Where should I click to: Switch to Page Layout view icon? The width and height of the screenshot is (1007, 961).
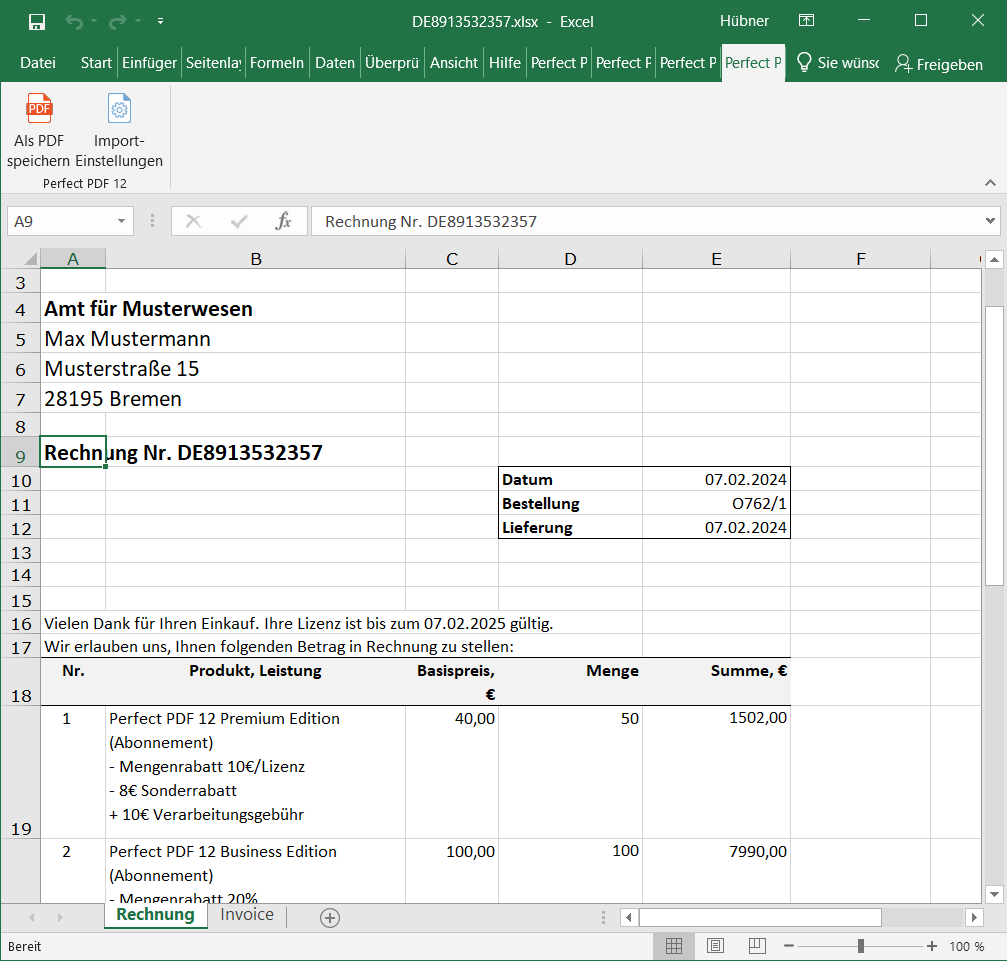[x=714, y=946]
